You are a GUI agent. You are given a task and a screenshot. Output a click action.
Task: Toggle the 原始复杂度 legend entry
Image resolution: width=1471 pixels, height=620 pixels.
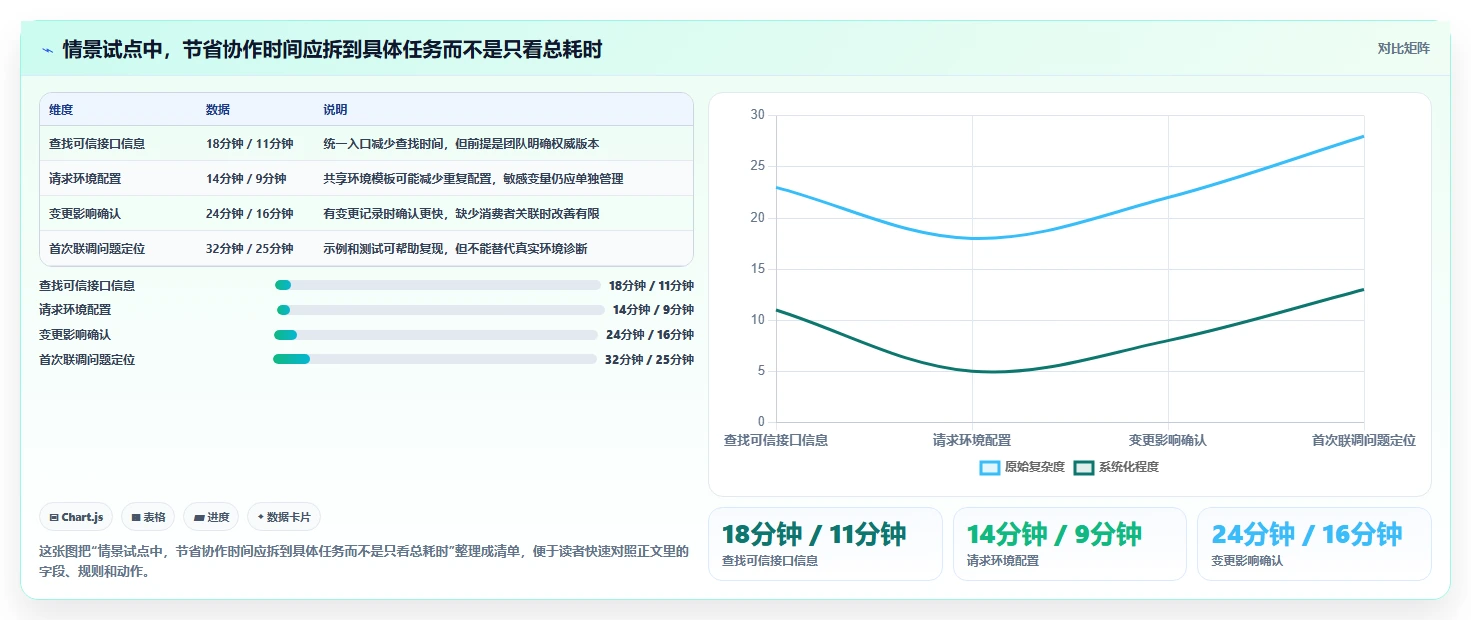(x=1022, y=467)
